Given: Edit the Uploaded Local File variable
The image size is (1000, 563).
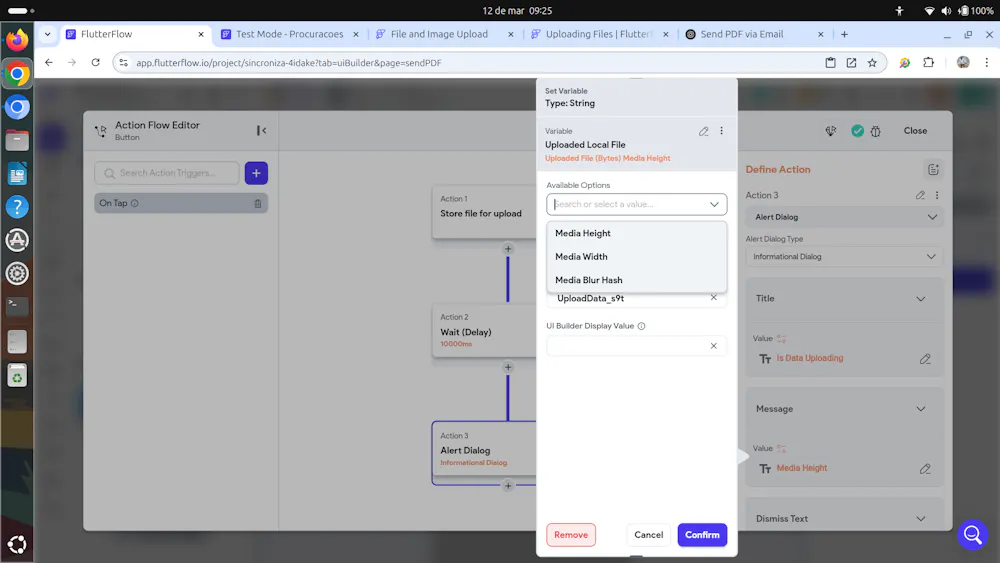Looking at the screenshot, I should click(x=703, y=131).
